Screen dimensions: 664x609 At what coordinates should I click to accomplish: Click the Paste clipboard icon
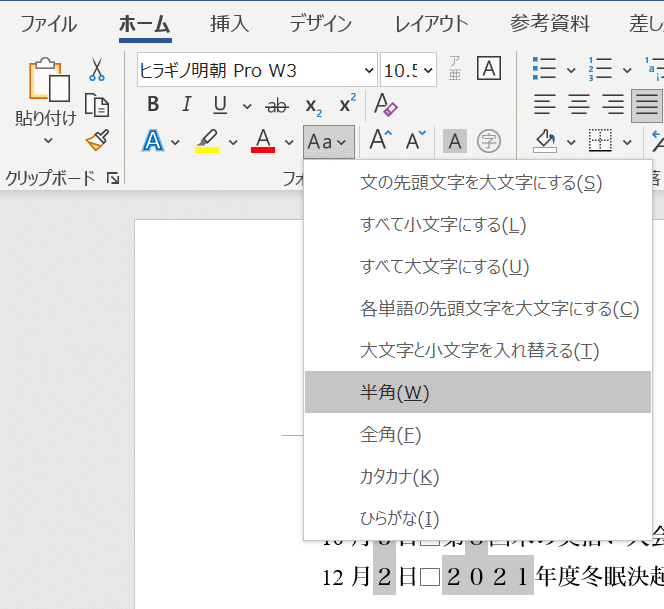tap(49, 80)
